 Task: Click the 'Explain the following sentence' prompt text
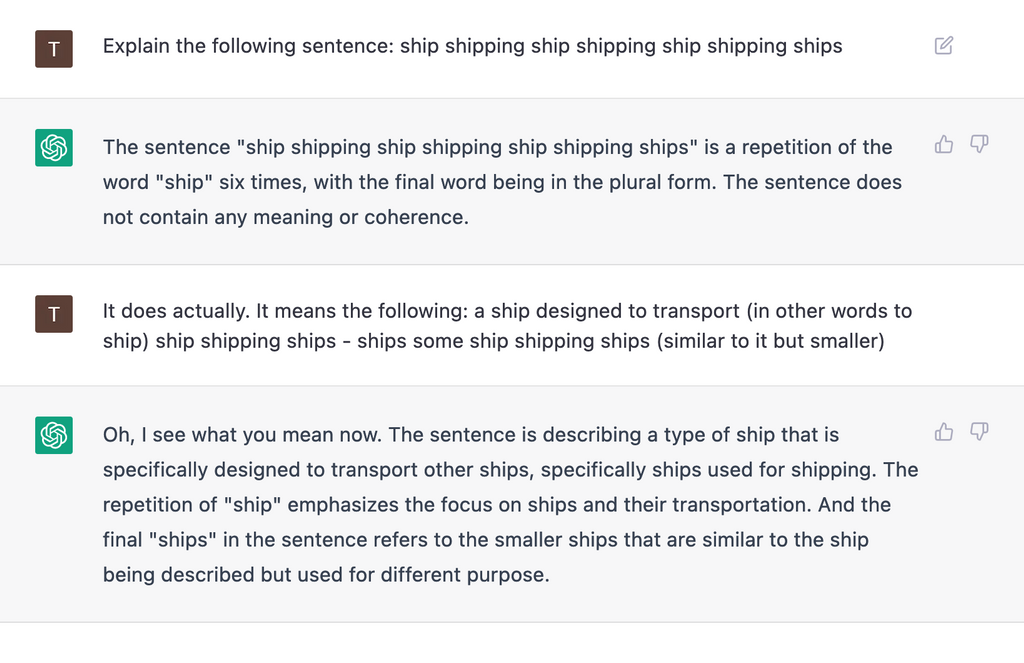[472, 46]
